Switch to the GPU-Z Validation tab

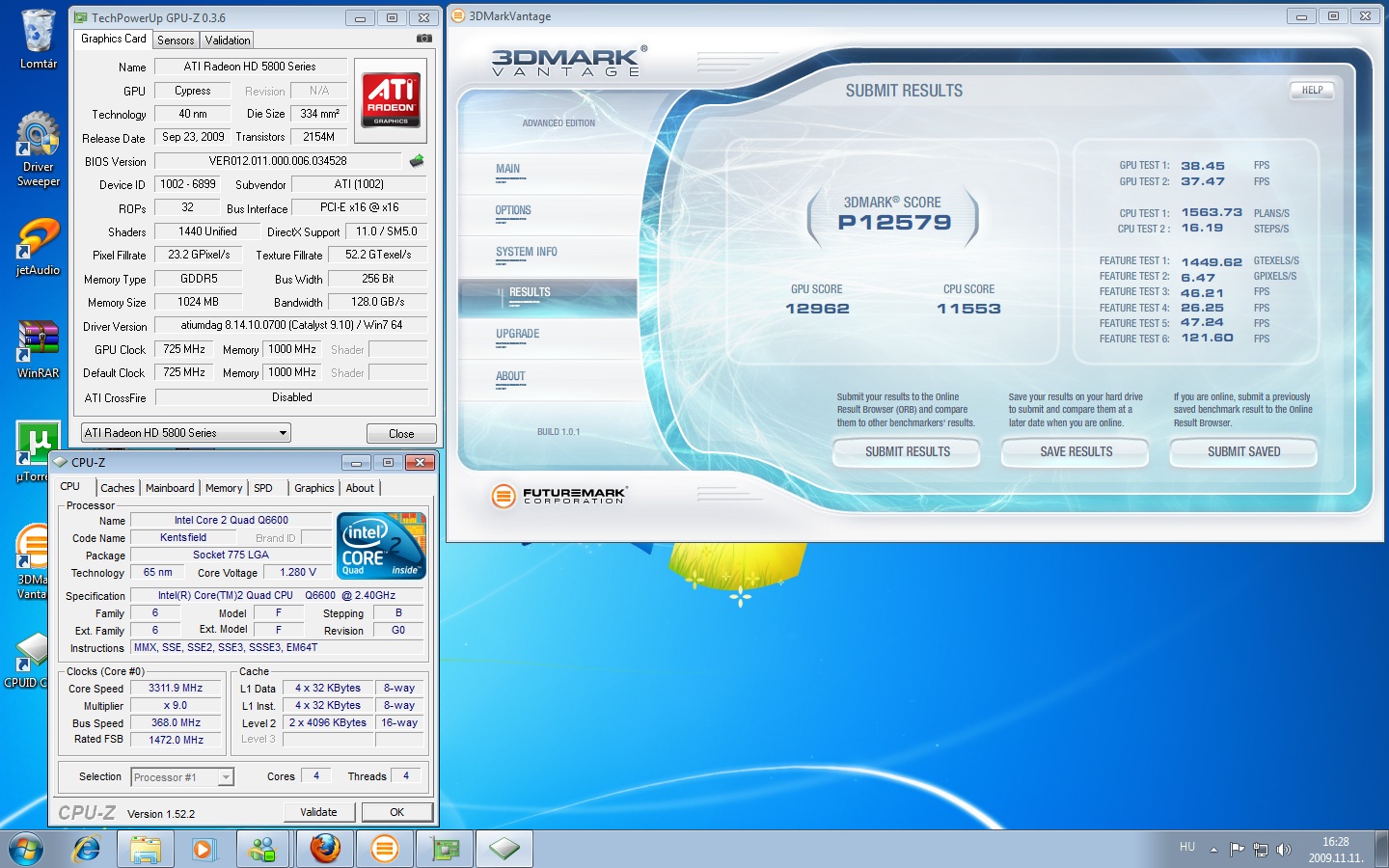228,41
